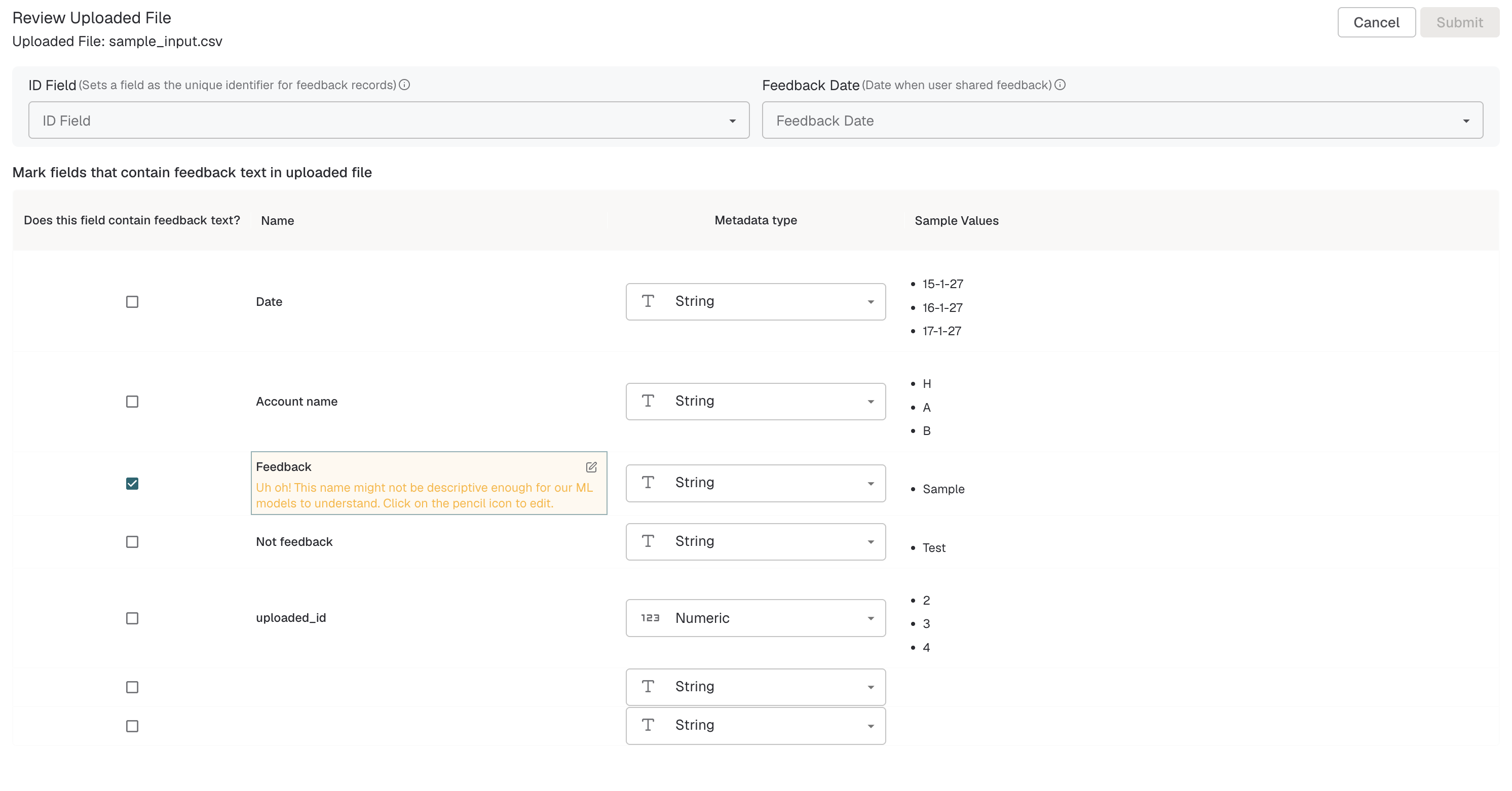Click the 123 numeric icon for uploaded_id

point(650,618)
